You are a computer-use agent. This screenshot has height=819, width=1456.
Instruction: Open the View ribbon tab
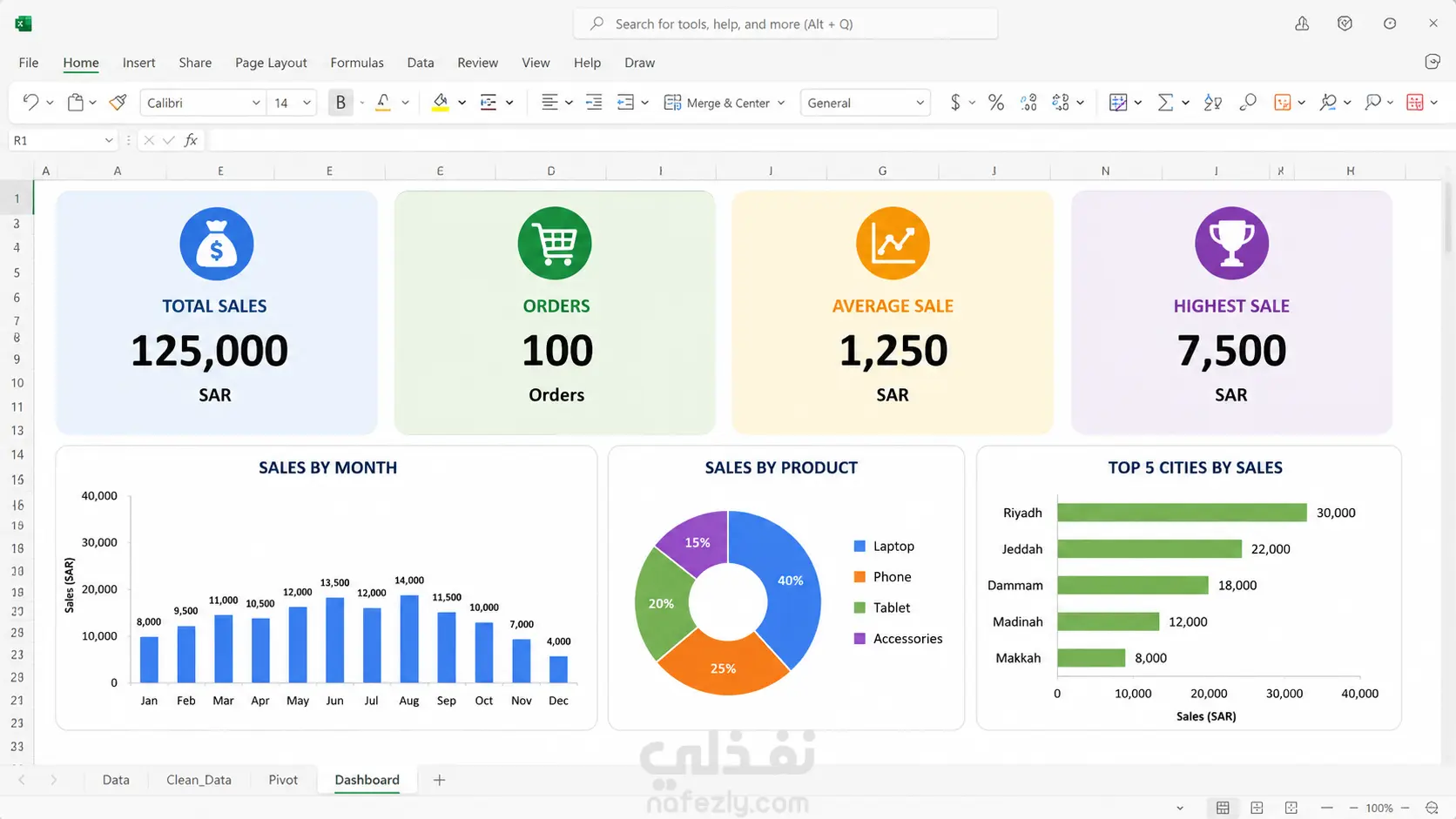[x=536, y=63]
